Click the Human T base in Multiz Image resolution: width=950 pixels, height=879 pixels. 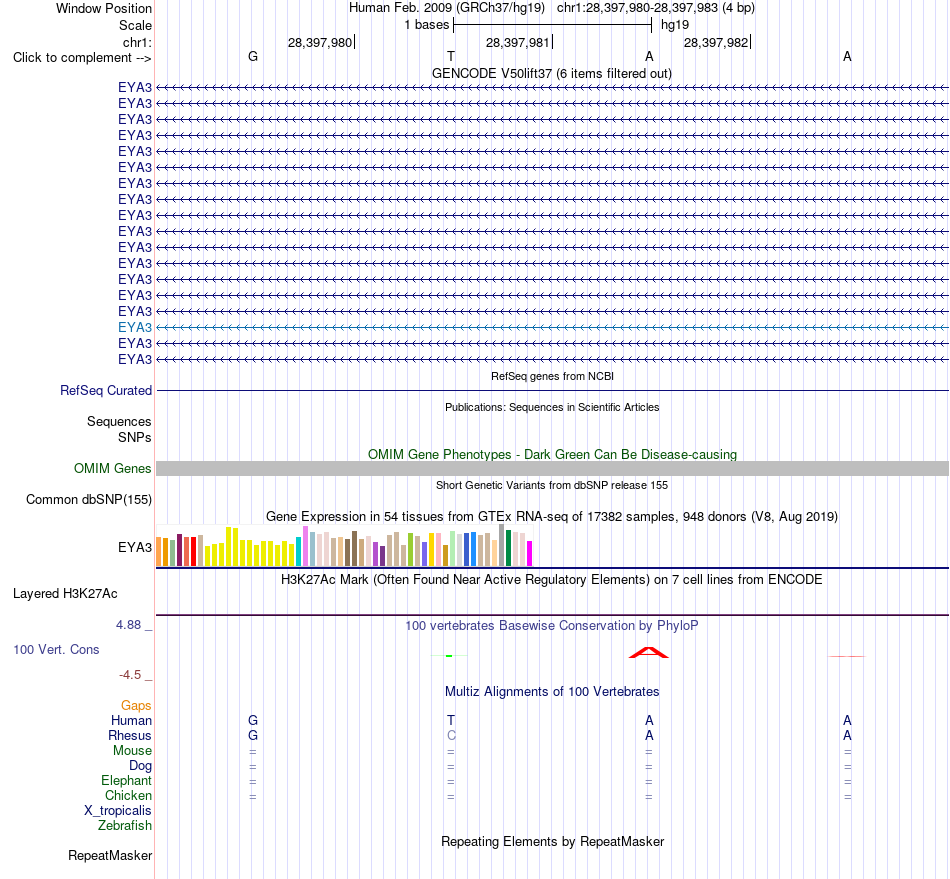point(451,720)
